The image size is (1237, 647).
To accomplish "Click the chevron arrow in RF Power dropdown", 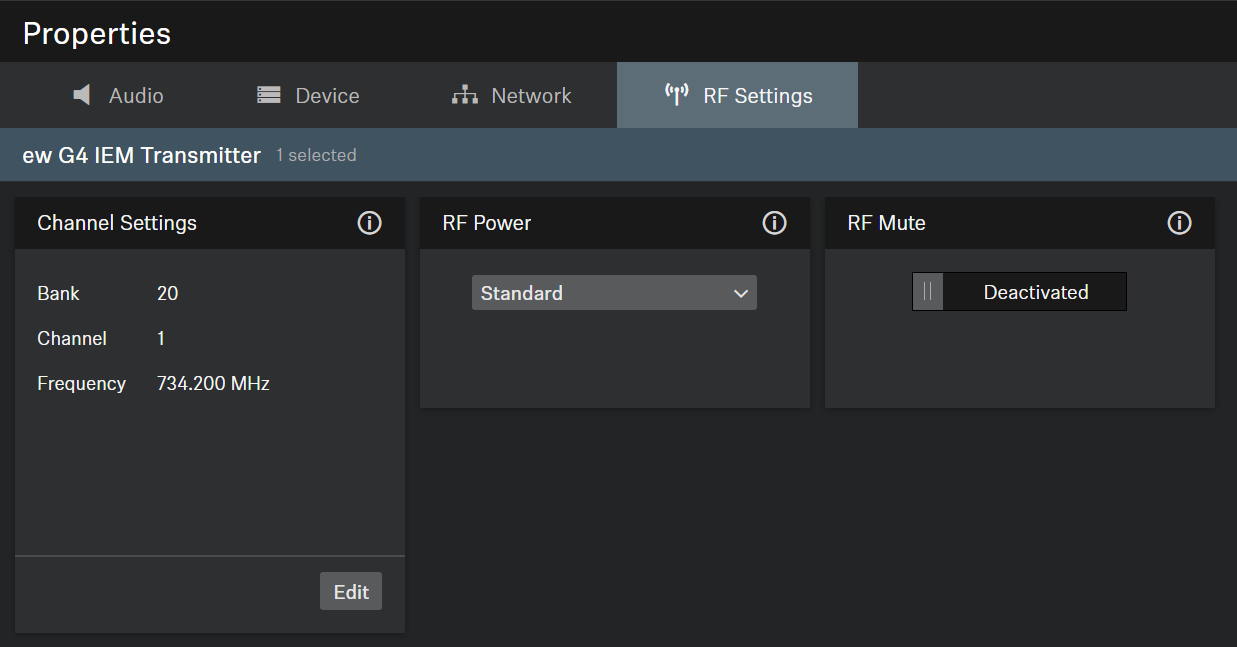I will pos(741,294).
